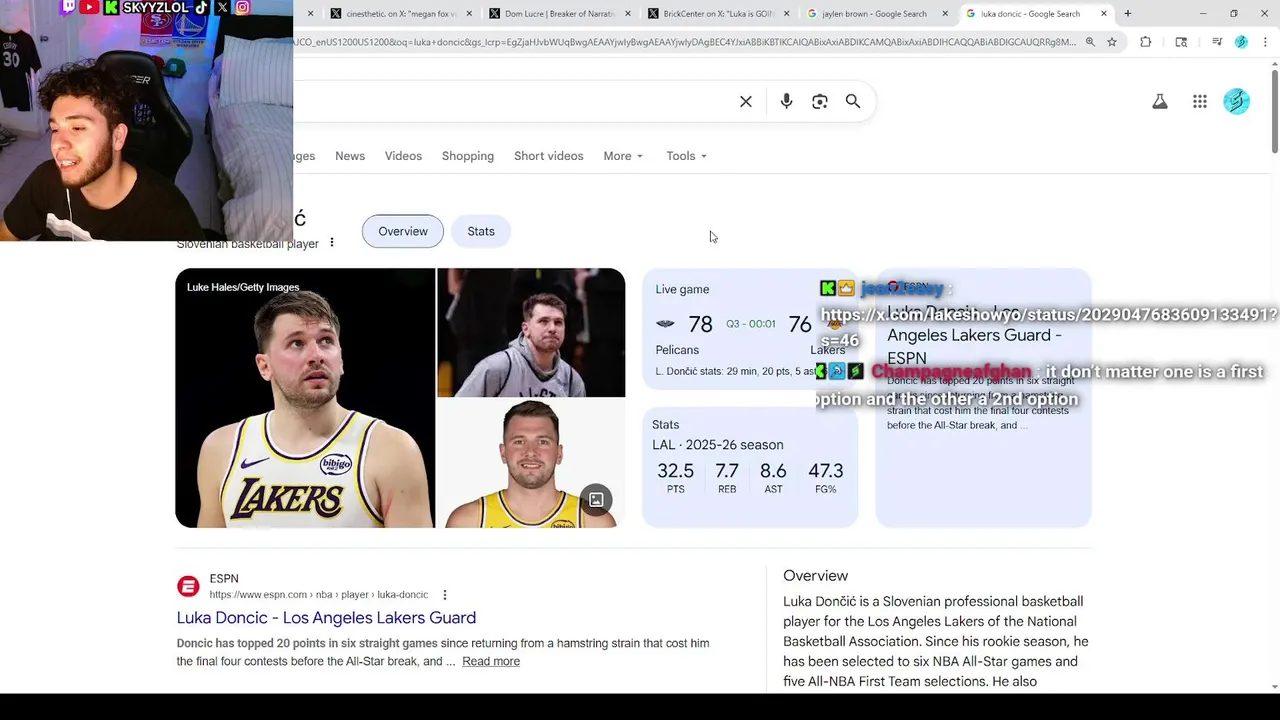Open the three-dot menu of the ESPN result
Image resolution: width=1280 pixels, height=720 pixels.
click(x=445, y=595)
